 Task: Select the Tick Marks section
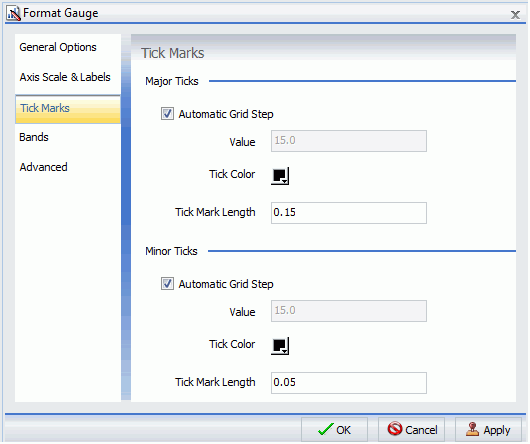68,109
